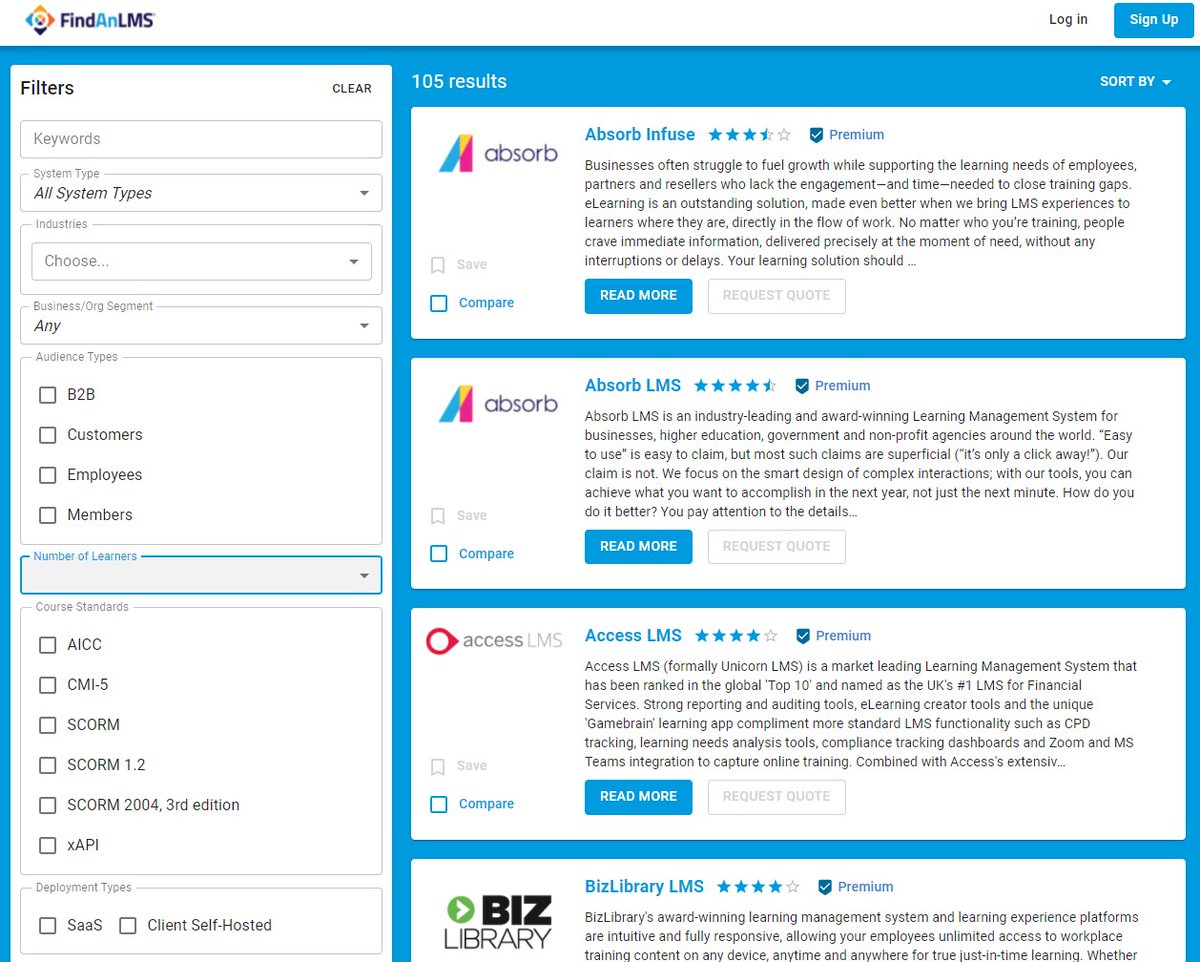Toggle the SCORM checkbox
Screen dimensions: 1200x962
47,725
